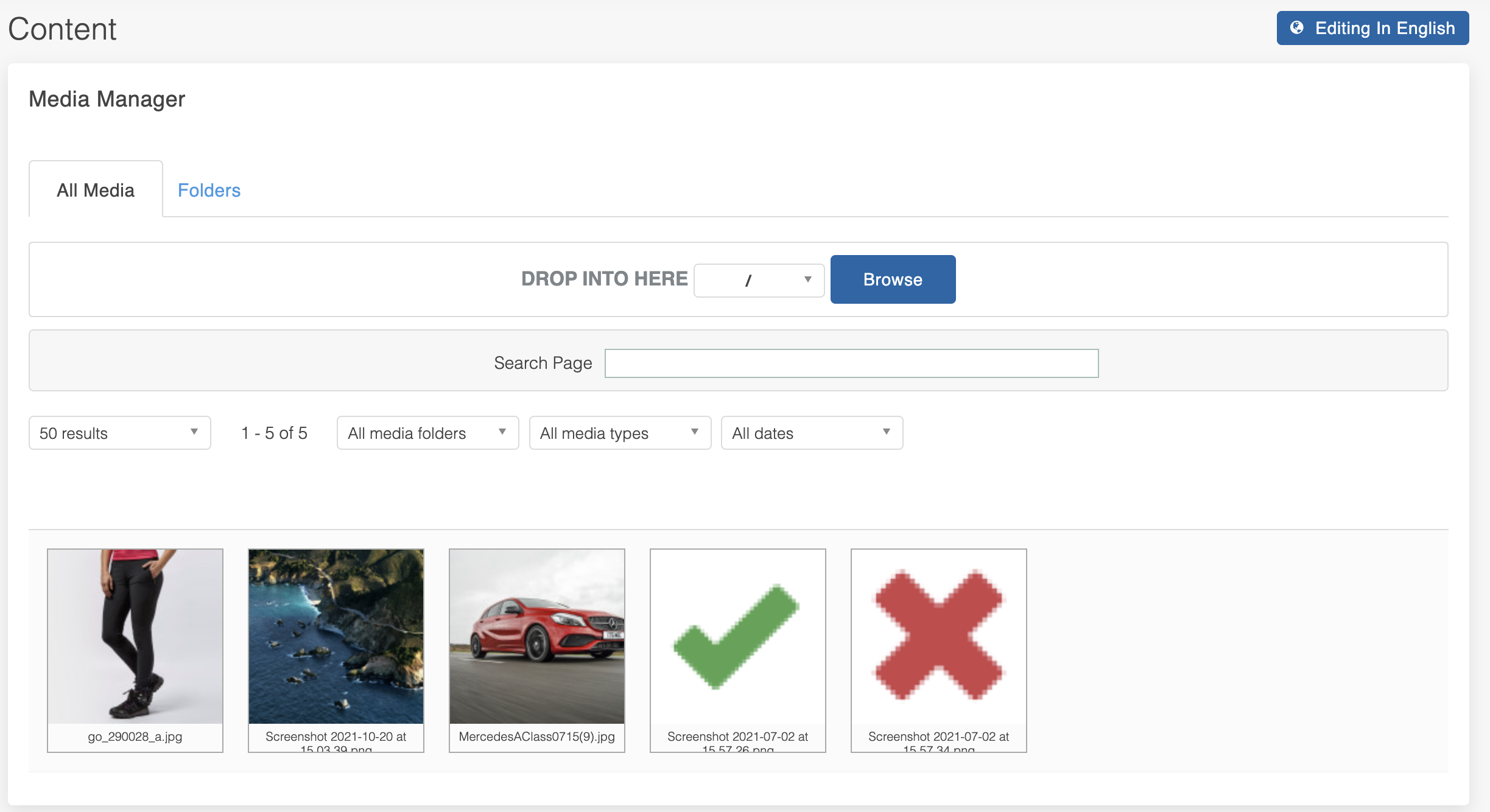This screenshot has height=812, width=1490.
Task: Open the All media folders filter
Action: point(427,433)
